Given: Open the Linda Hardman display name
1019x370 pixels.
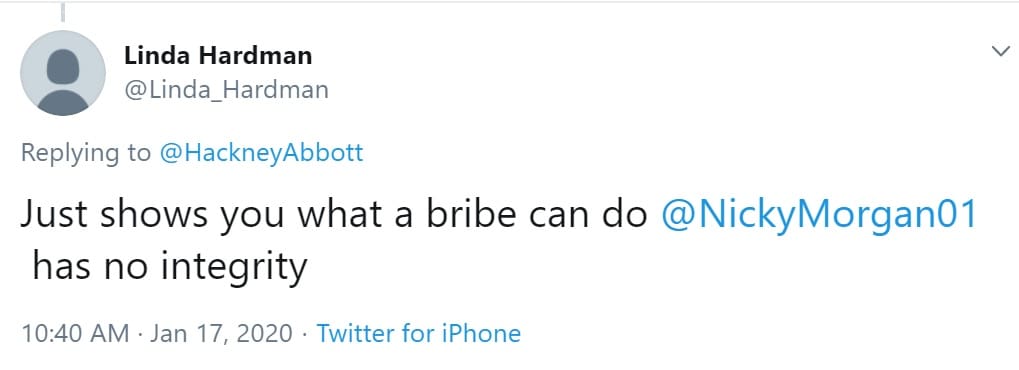Looking at the screenshot, I should tap(218, 56).
